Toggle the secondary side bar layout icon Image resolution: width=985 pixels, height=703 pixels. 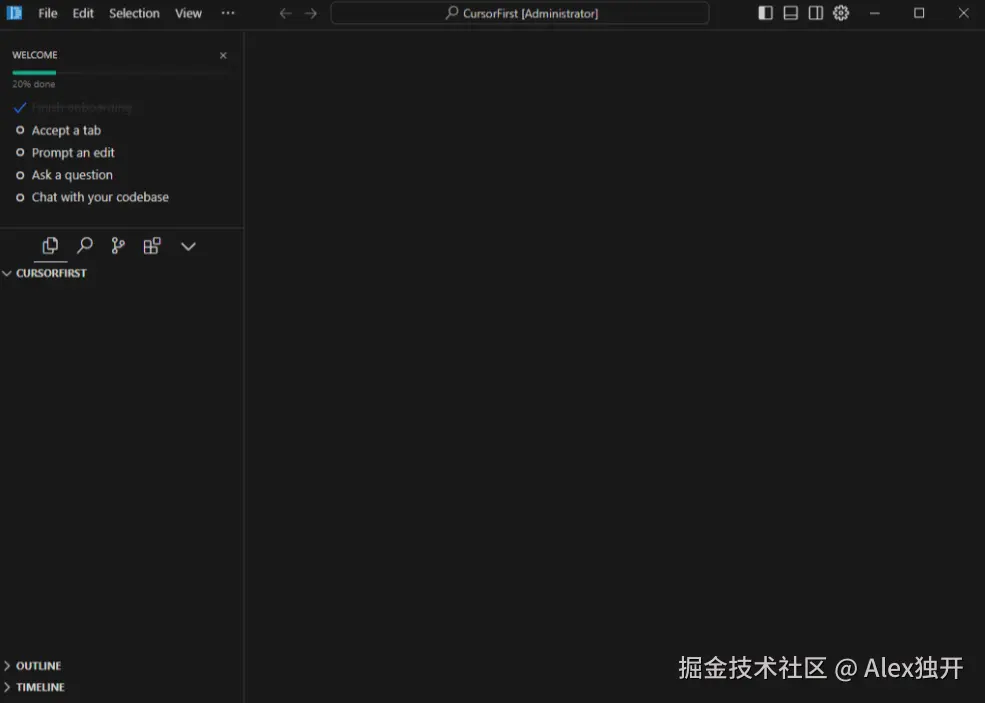click(x=815, y=13)
